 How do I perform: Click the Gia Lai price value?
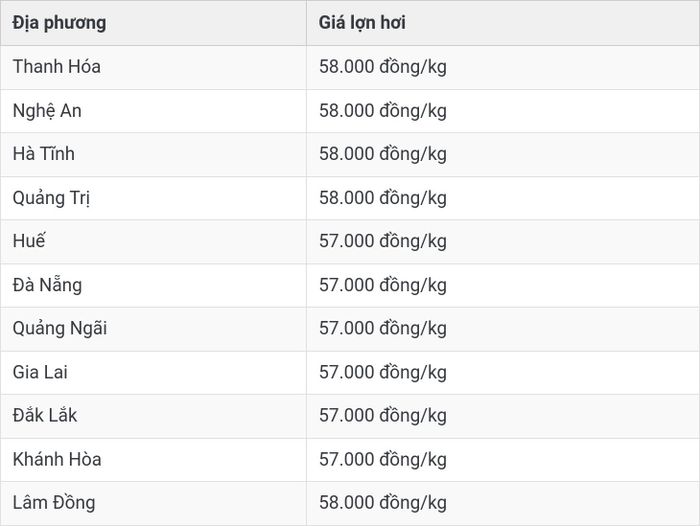pos(383,372)
